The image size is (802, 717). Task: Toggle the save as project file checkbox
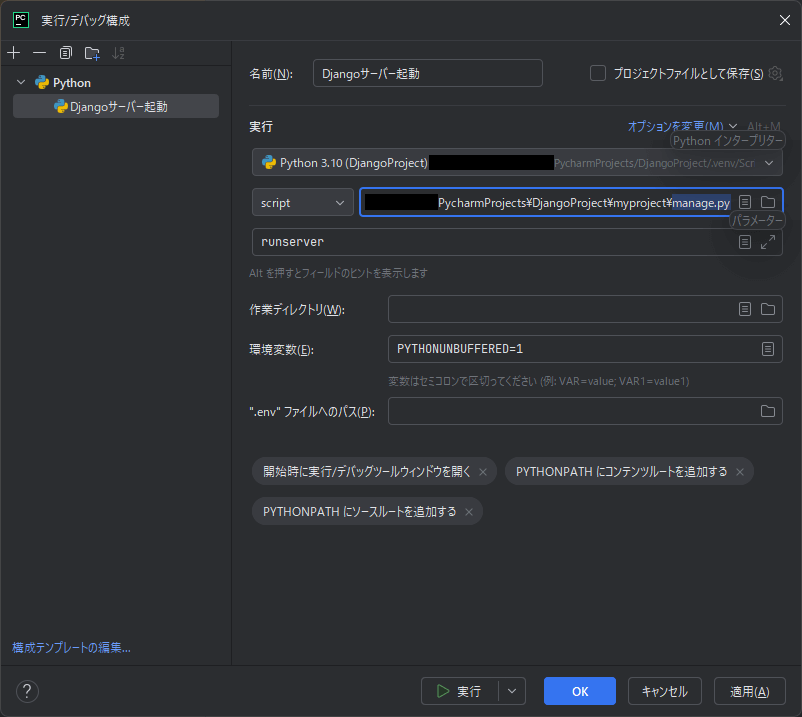coord(598,73)
